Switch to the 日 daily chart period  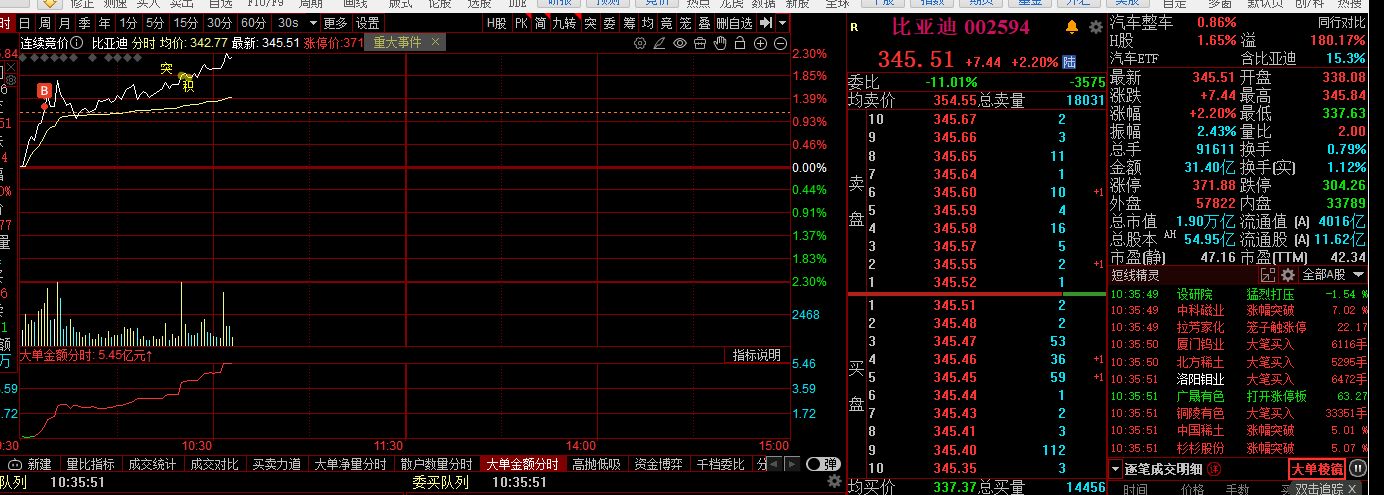pos(26,23)
